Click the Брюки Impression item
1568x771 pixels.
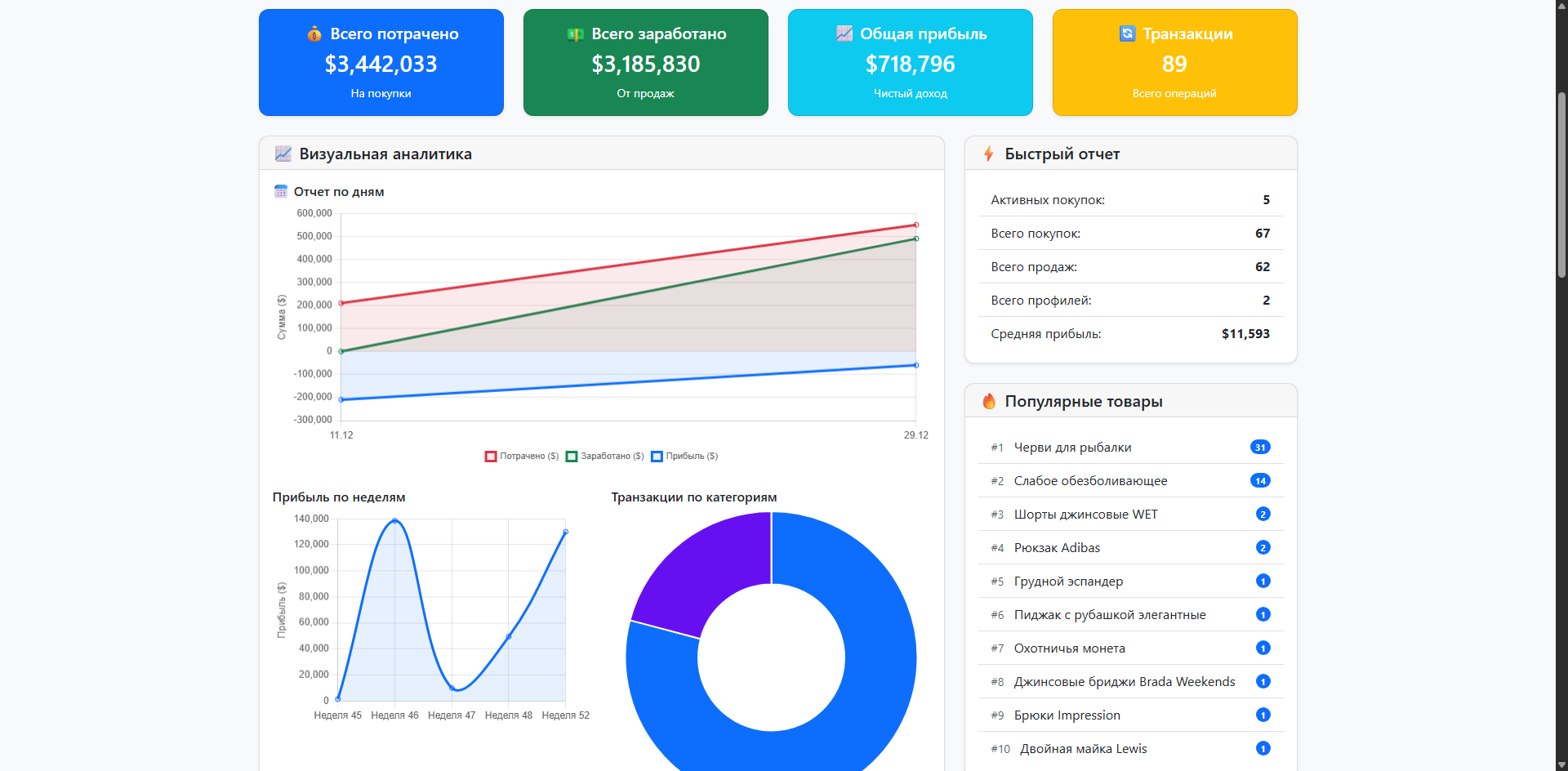tap(1131, 715)
